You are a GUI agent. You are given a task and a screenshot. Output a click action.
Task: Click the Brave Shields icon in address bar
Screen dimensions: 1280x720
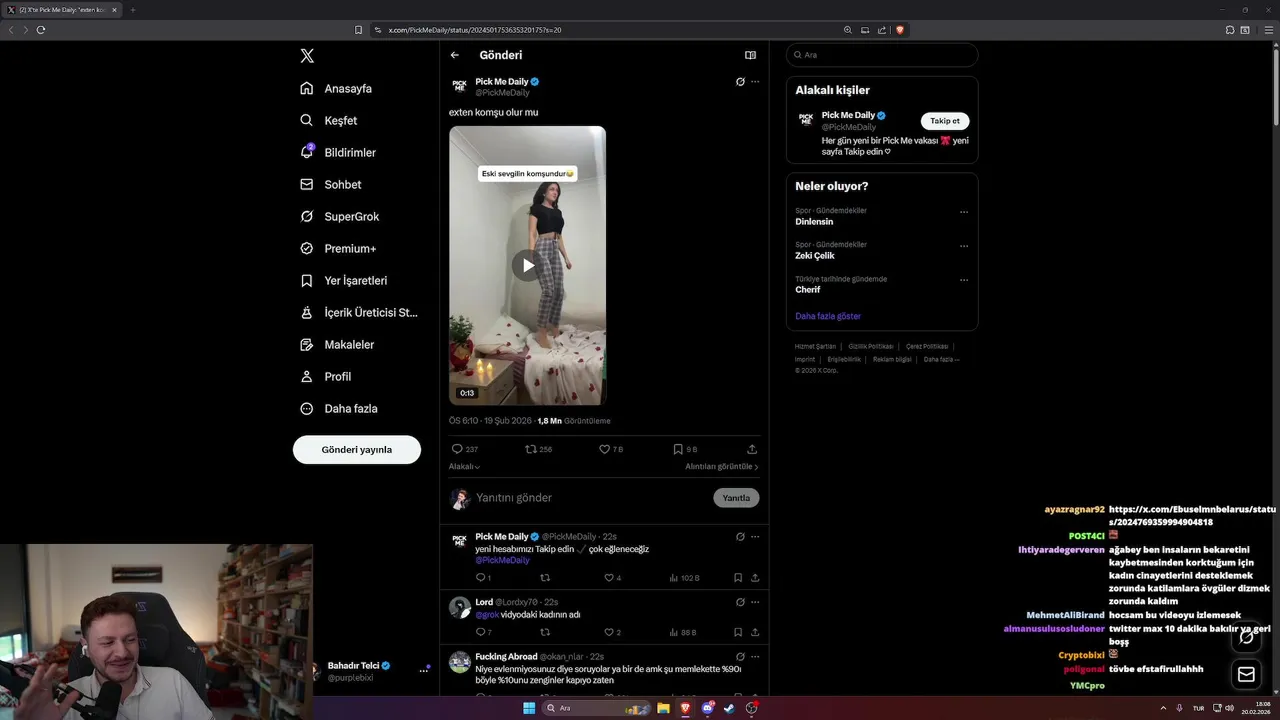900,30
